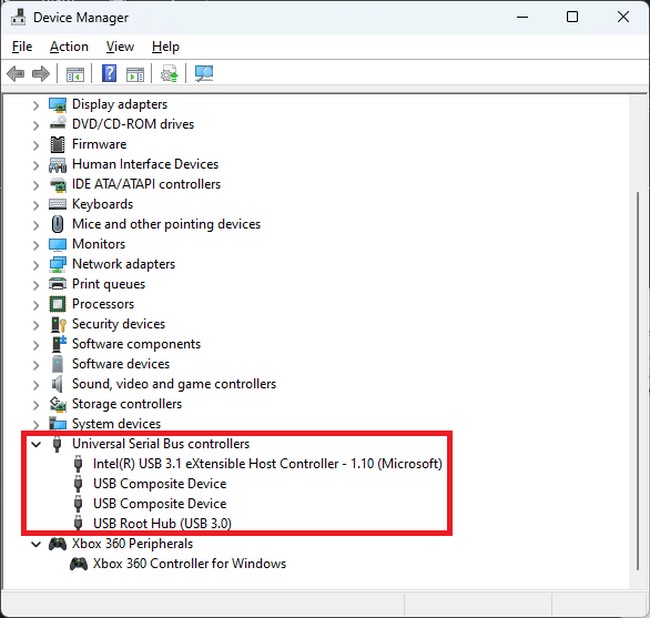This screenshot has width=650, height=618.
Task: Collapse the Xbox 360 Peripherals node
Action: [x=36, y=544]
